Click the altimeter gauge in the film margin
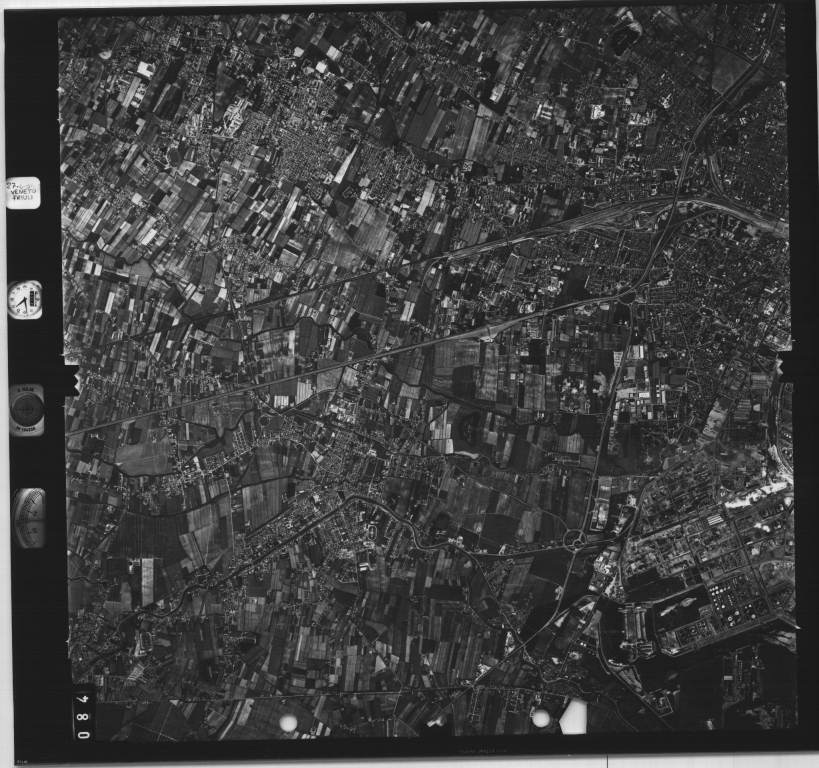Screen dimensions: 819x768 point(29,517)
